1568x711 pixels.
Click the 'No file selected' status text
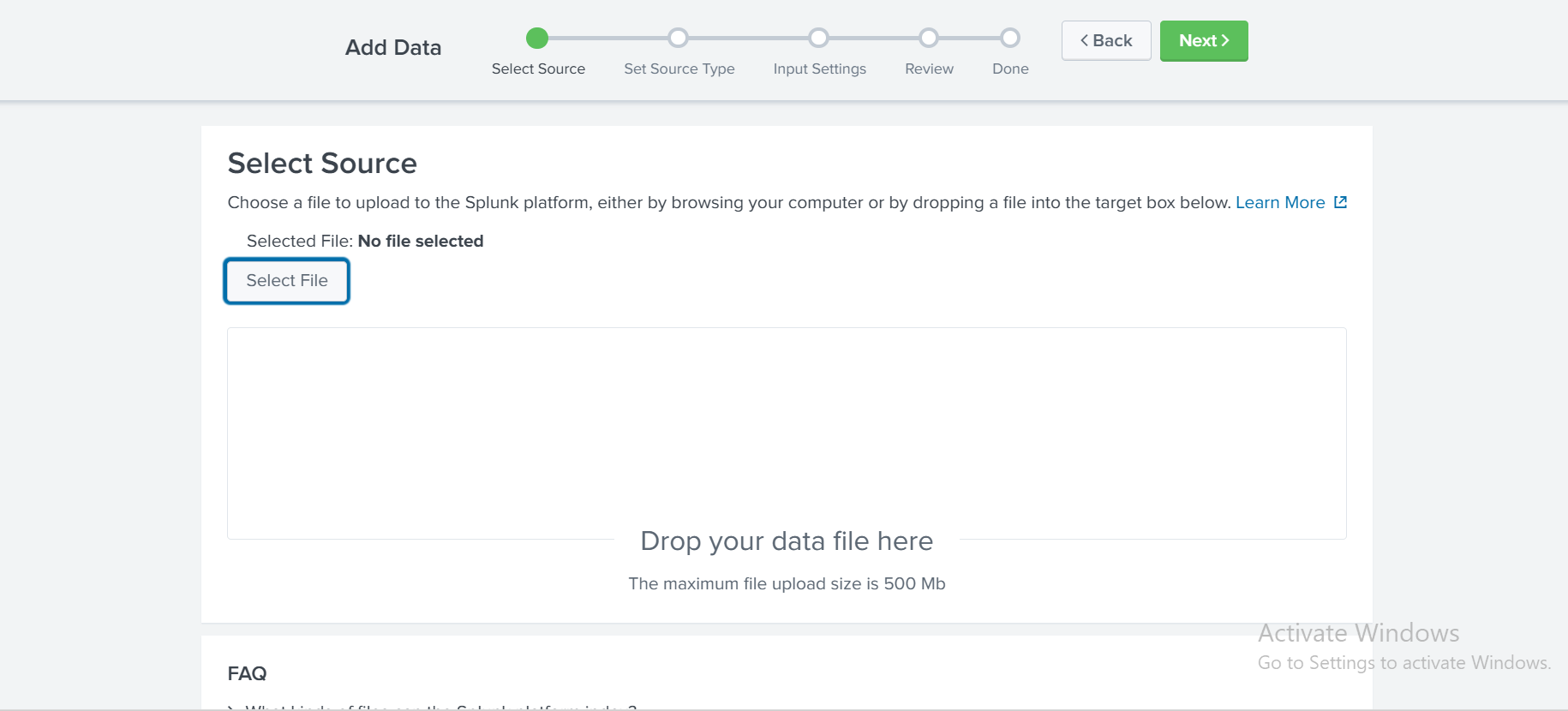pos(420,241)
